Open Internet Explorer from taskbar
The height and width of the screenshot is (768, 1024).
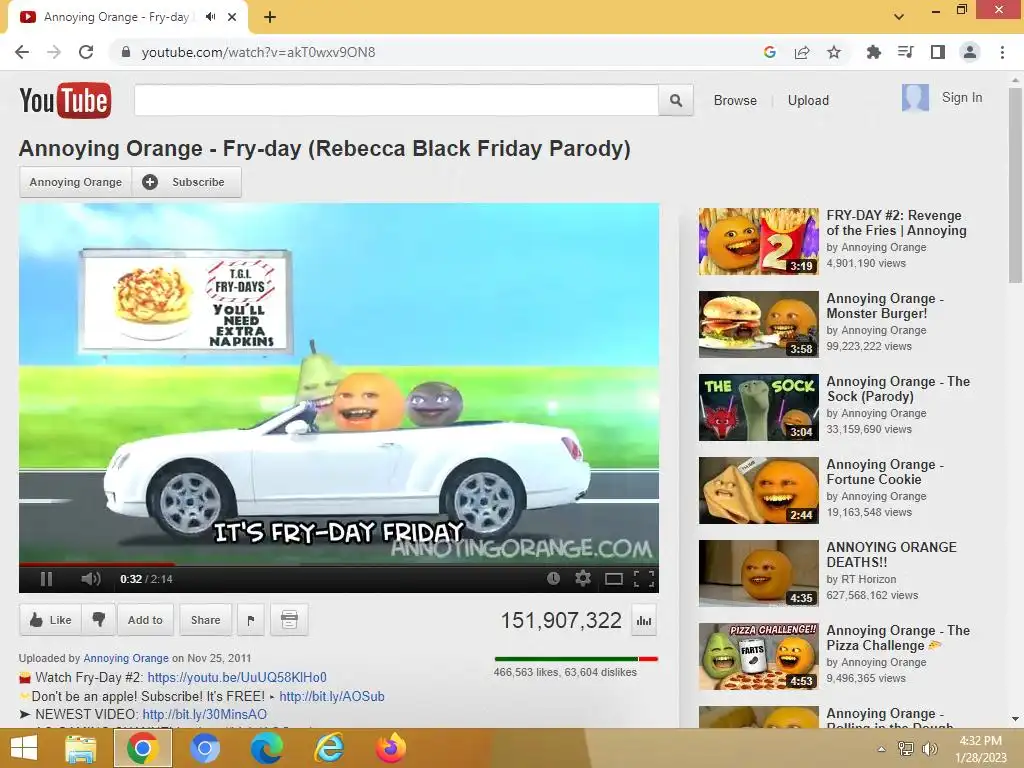328,748
